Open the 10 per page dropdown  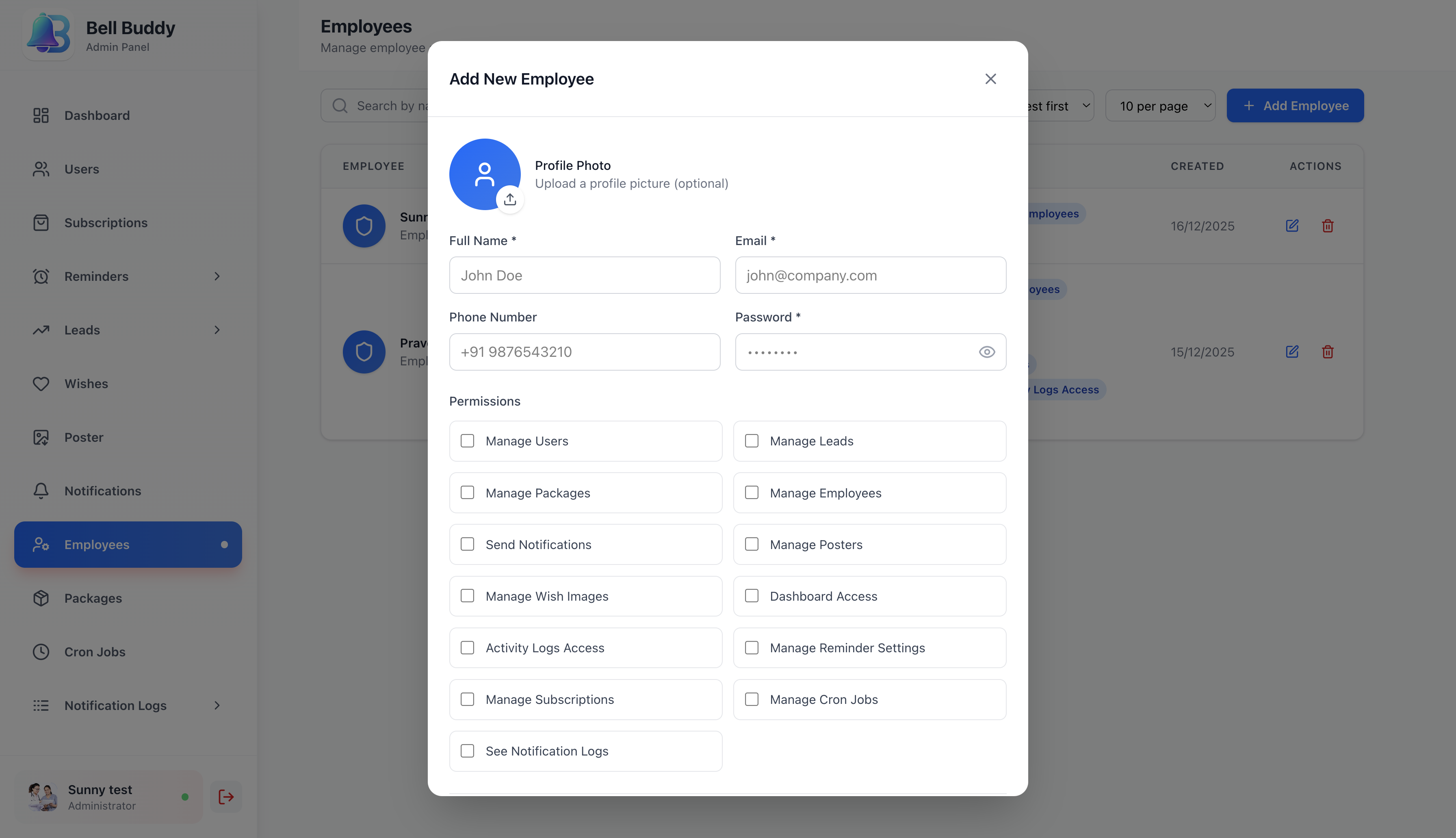(x=1160, y=105)
